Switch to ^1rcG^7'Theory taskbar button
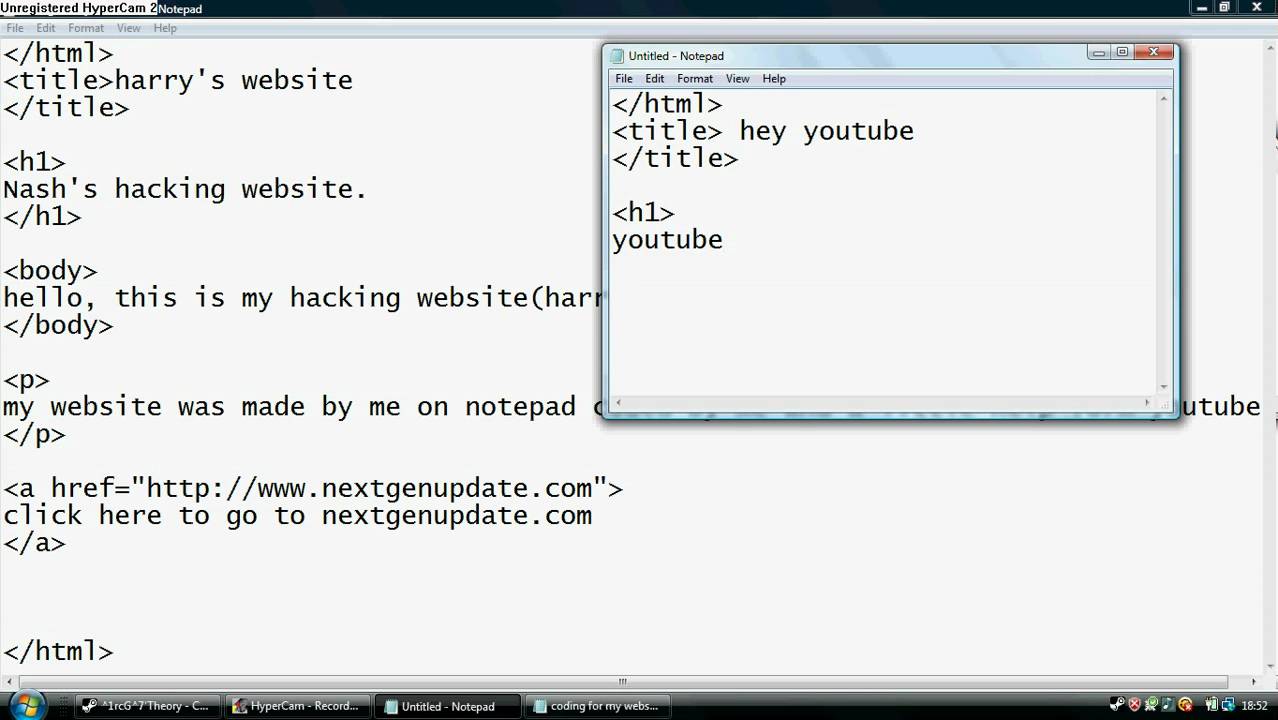The height and width of the screenshot is (720, 1278). click(146, 706)
